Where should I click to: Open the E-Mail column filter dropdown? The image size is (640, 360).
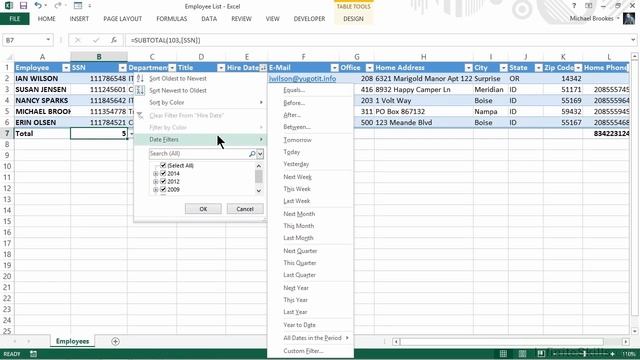335,68
